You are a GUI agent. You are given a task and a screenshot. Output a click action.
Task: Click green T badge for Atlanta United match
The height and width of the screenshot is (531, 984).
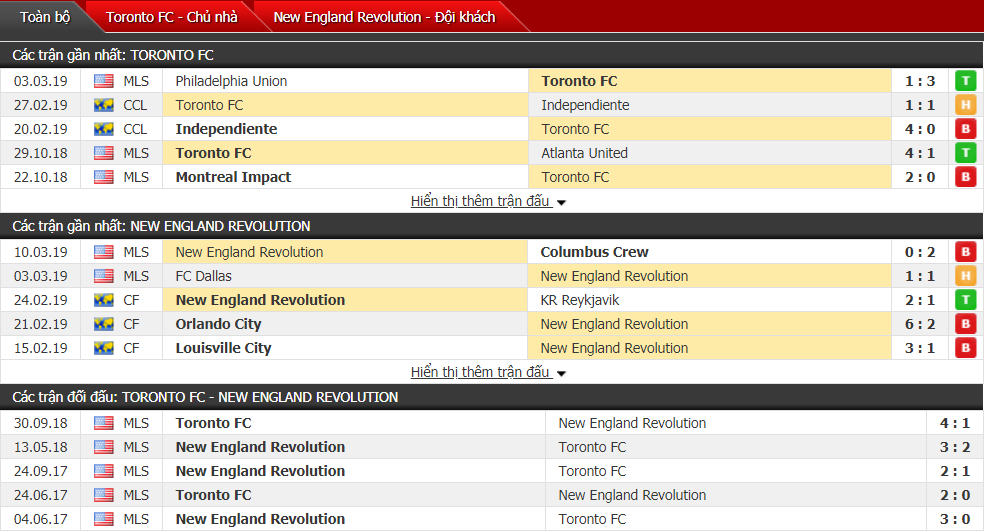(x=966, y=153)
